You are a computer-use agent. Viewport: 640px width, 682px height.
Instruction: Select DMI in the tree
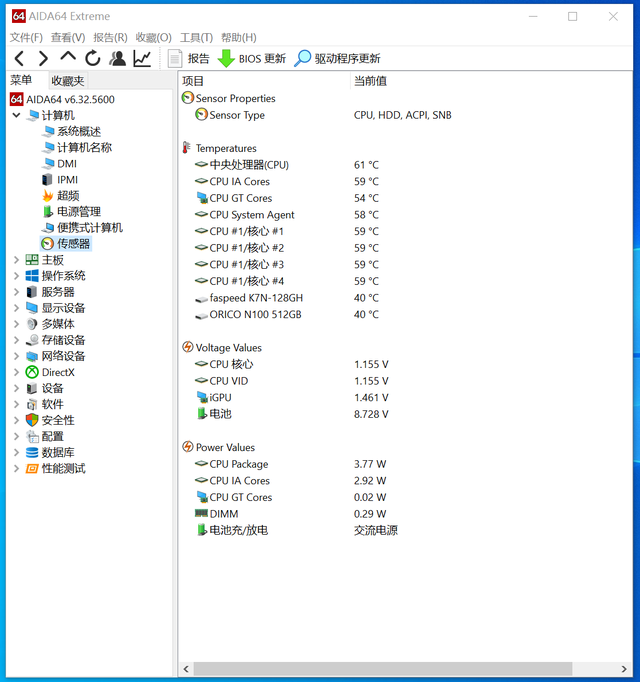point(67,164)
